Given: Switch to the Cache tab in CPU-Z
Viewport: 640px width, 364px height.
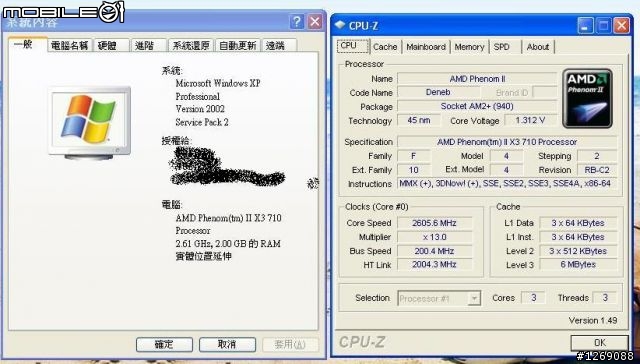Looking at the screenshot, I should [x=385, y=47].
